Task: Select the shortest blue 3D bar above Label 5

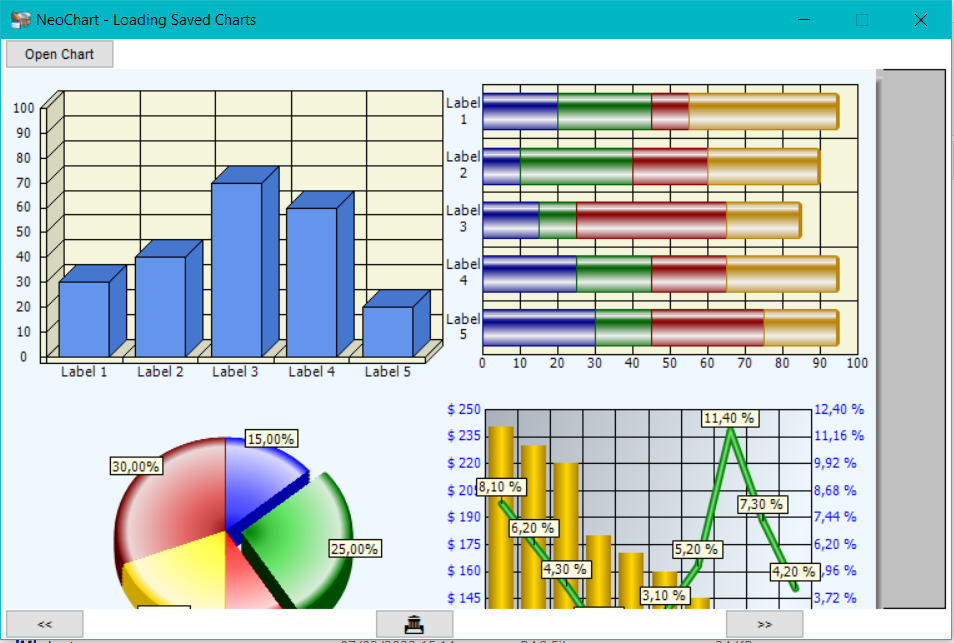Action: [387, 332]
